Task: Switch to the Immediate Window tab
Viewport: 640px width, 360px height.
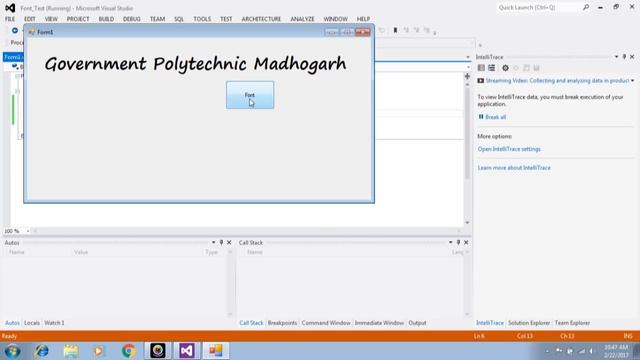Action: click(x=379, y=323)
